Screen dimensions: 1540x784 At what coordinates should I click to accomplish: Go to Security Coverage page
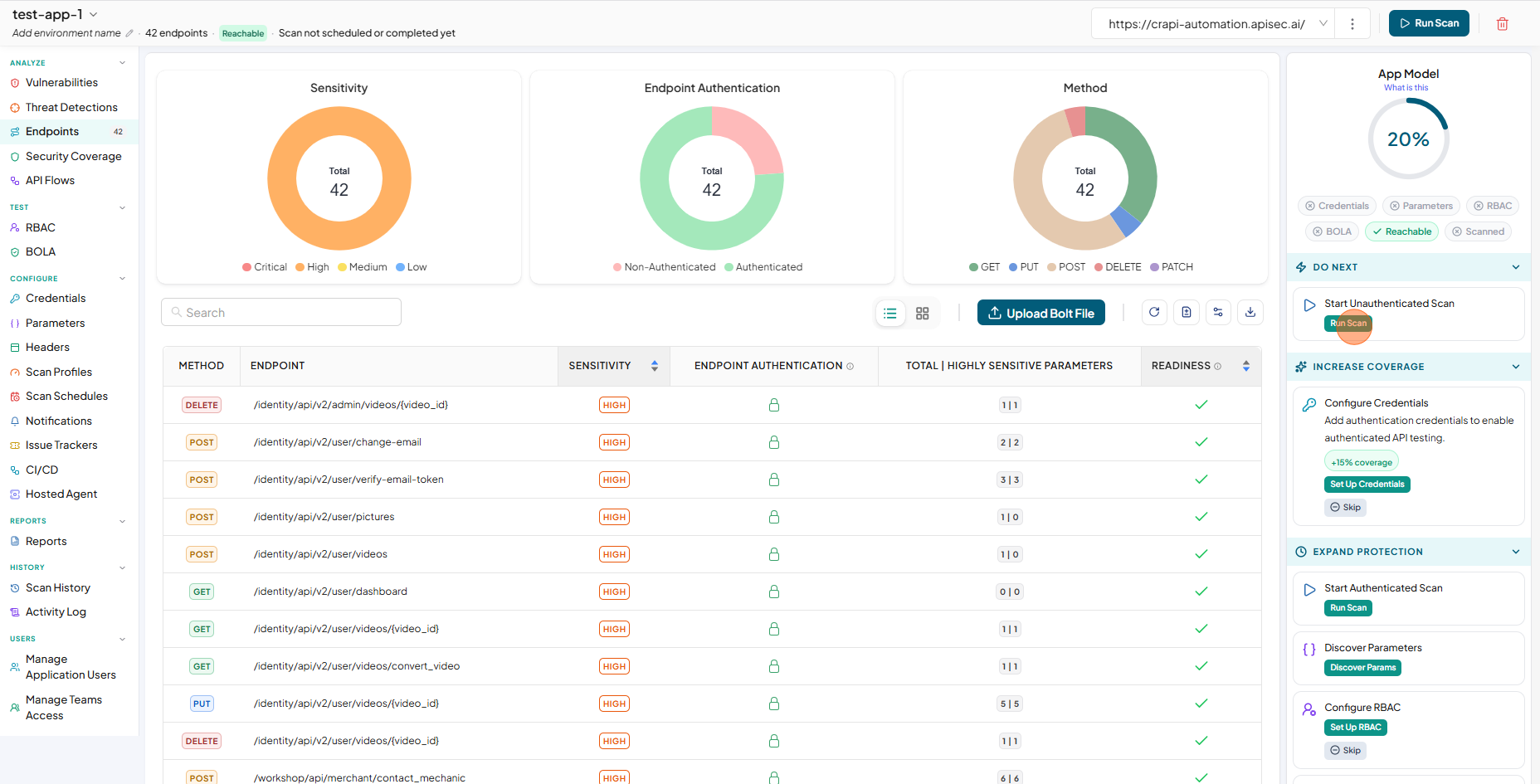point(73,156)
